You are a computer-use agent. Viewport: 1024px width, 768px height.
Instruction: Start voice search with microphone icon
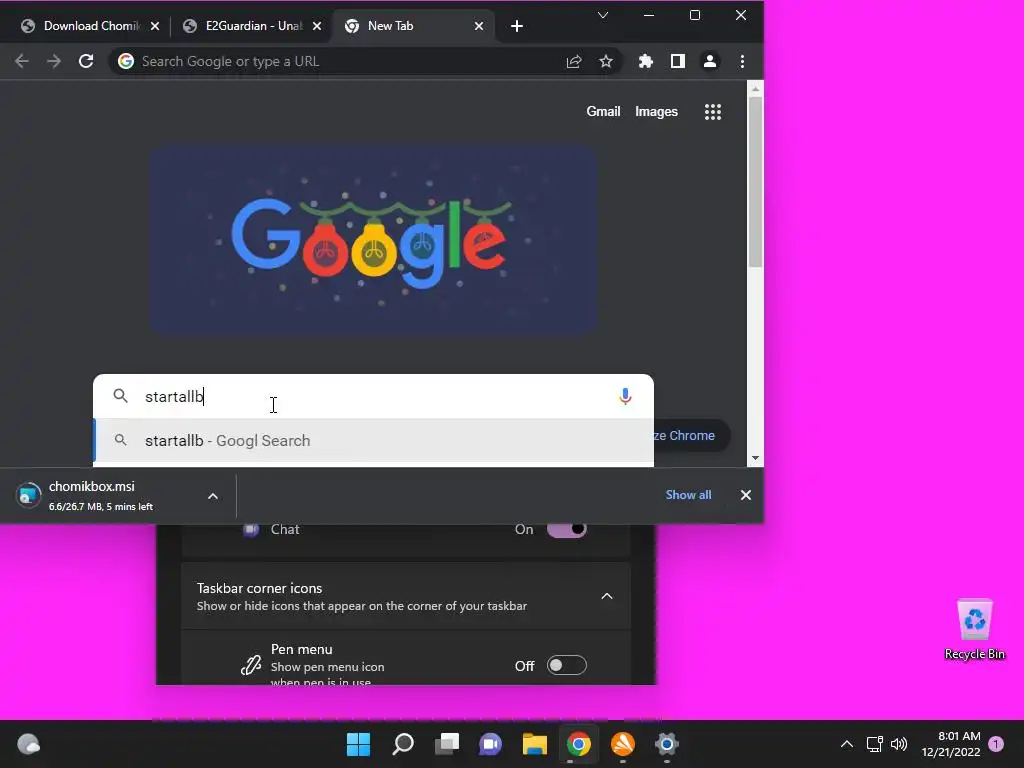click(x=625, y=396)
